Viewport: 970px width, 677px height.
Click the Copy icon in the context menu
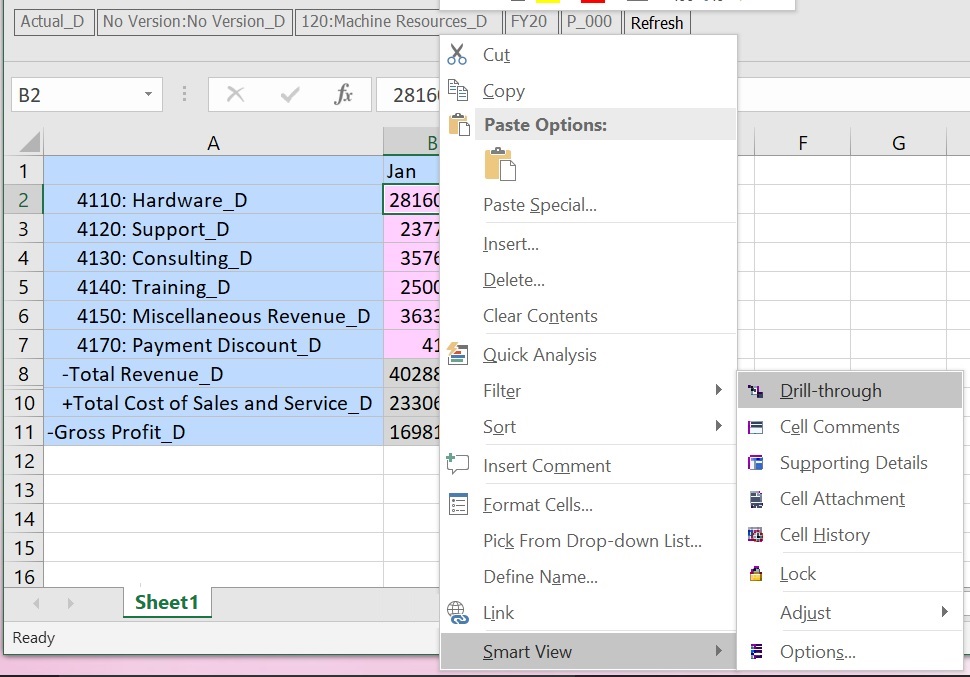[458, 90]
